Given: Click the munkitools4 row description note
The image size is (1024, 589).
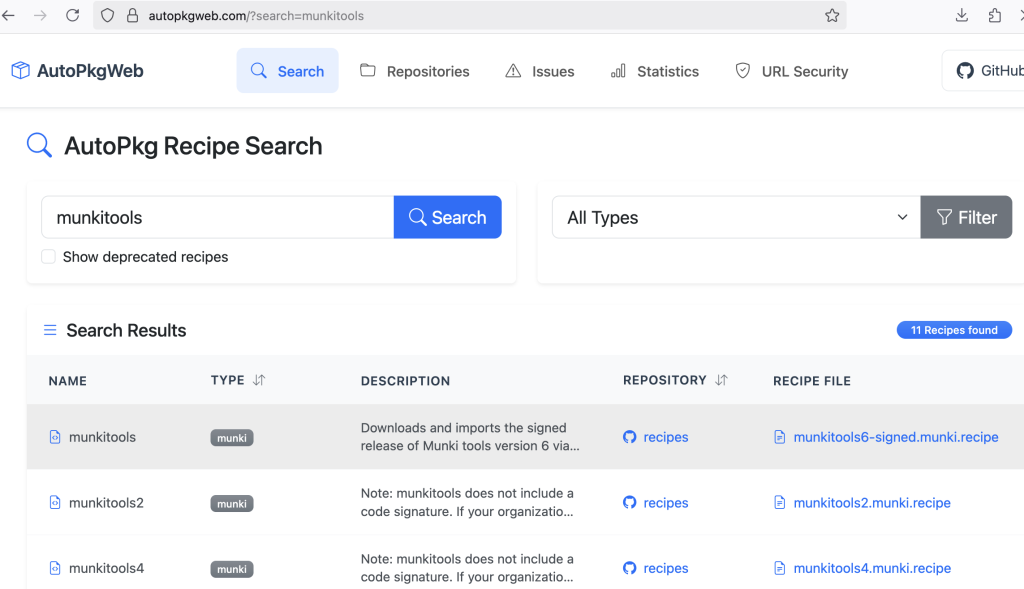Looking at the screenshot, I should click(467, 568).
